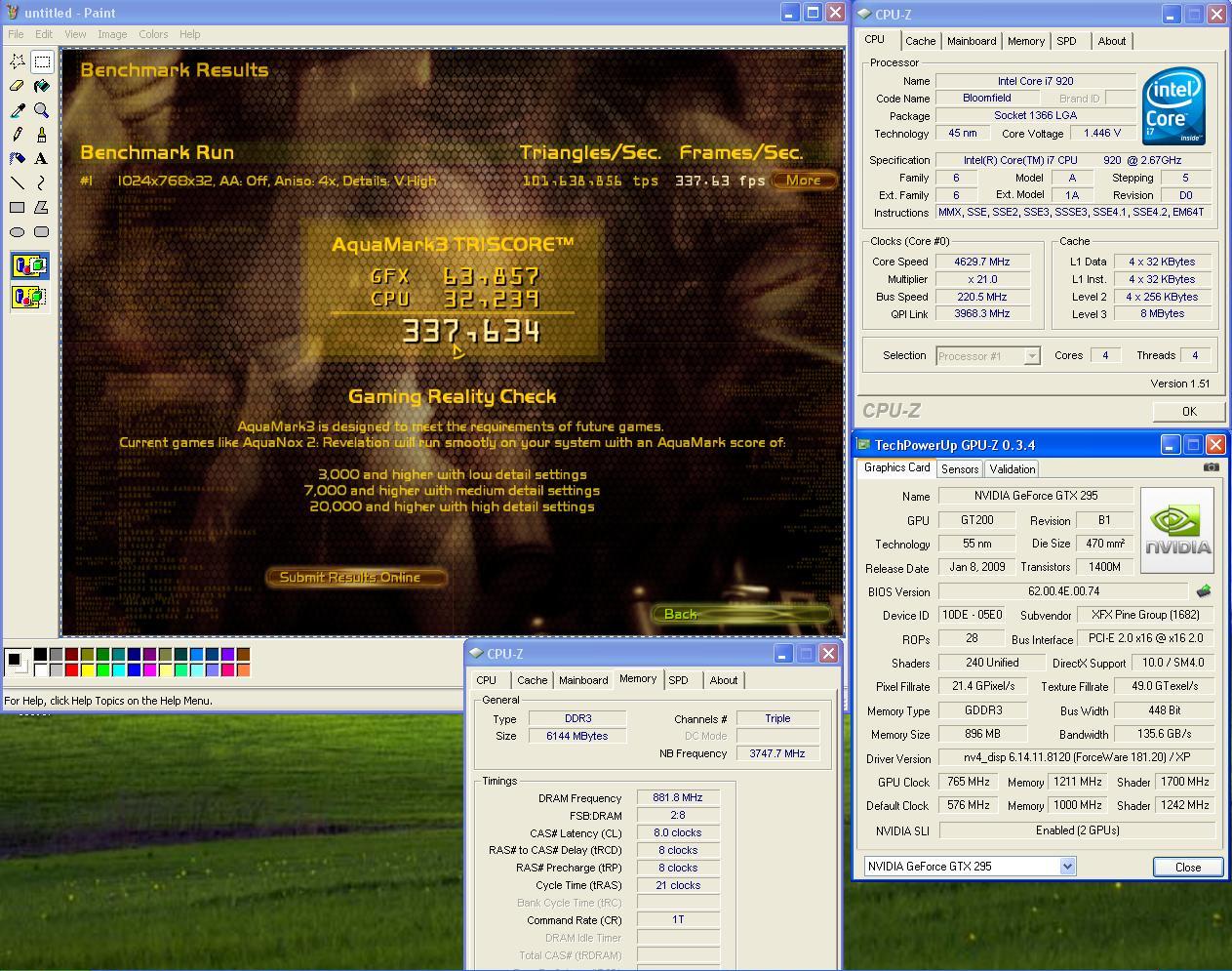
Task: Open the graphics card selector dropdown in GPU-Z
Action: click(1067, 867)
